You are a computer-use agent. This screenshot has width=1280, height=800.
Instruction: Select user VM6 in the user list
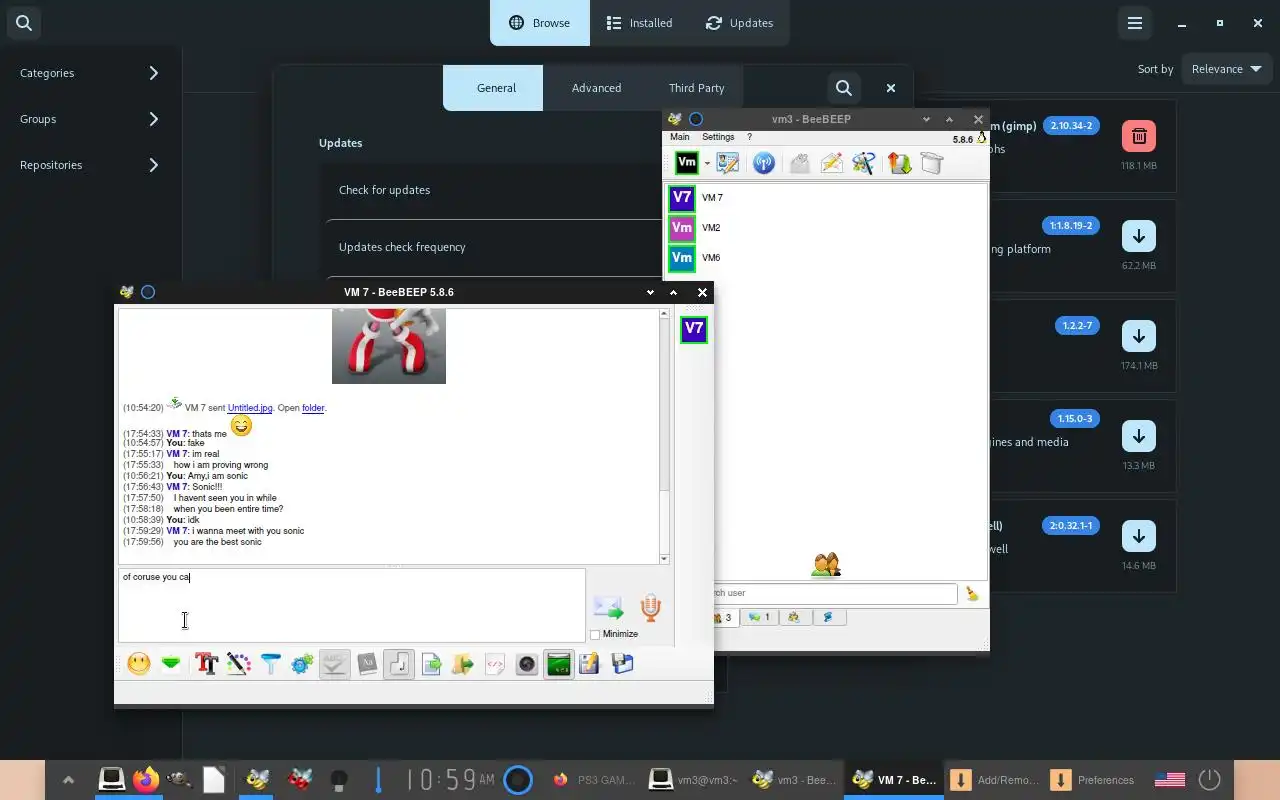click(827, 258)
